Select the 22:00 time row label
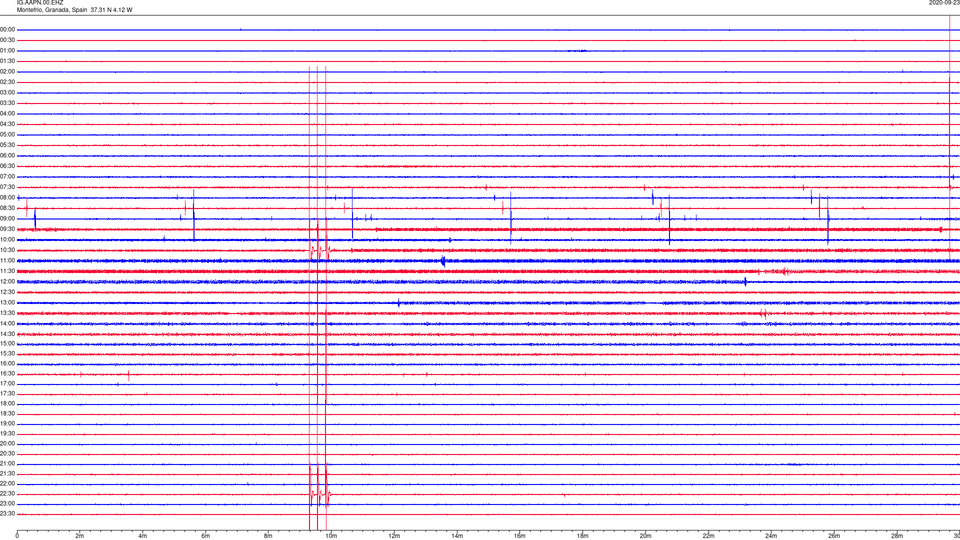The height and width of the screenshot is (540, 960). (x=7, y=484)
